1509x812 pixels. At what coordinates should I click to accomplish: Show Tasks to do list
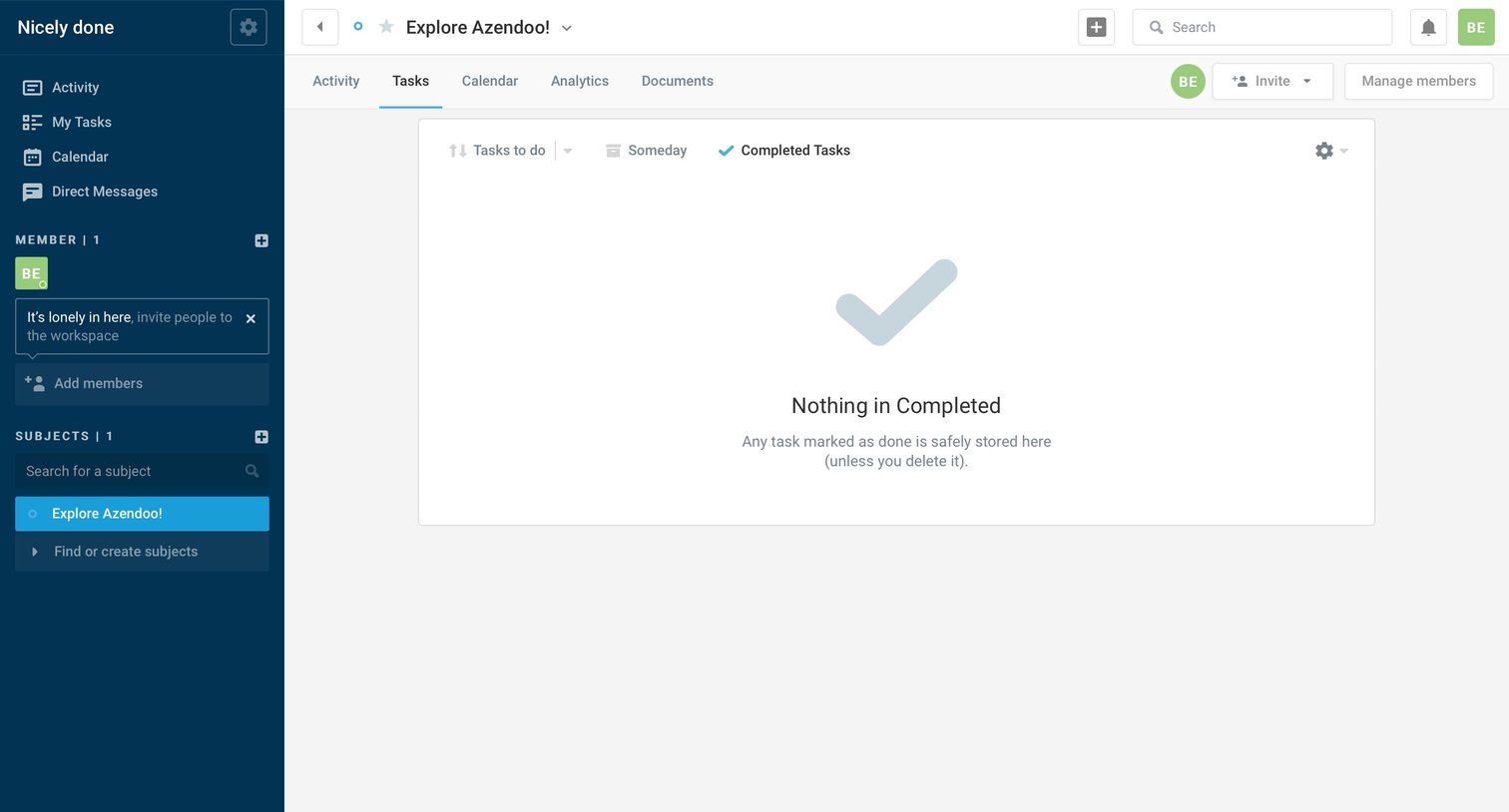click(497, 151)
